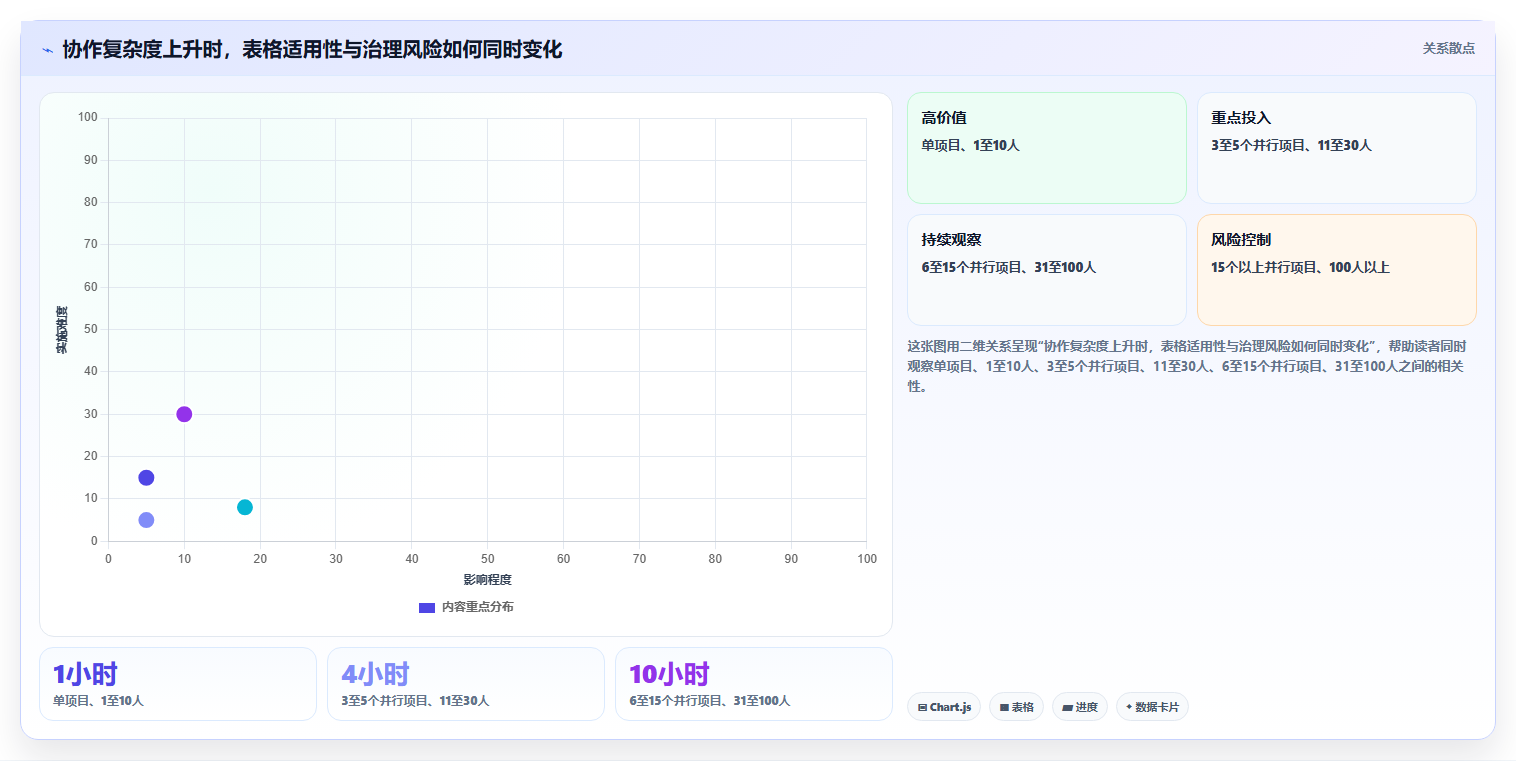Image resolution: width=1516 pixels, height=761 pixels.
Task: Click the y-axis tick label 100
Action: [88, 118]
